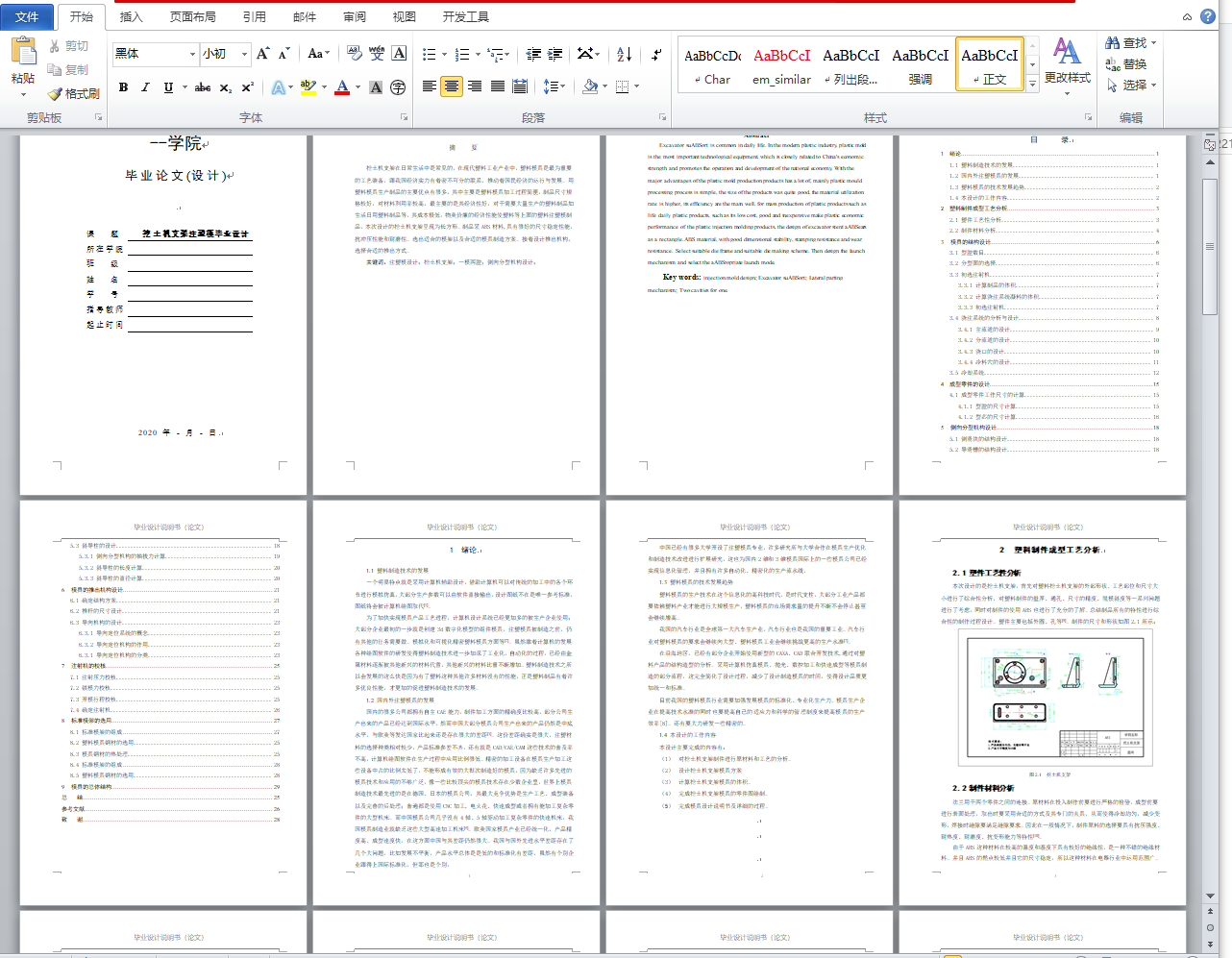Open the borders dropdown arrow

636,86
